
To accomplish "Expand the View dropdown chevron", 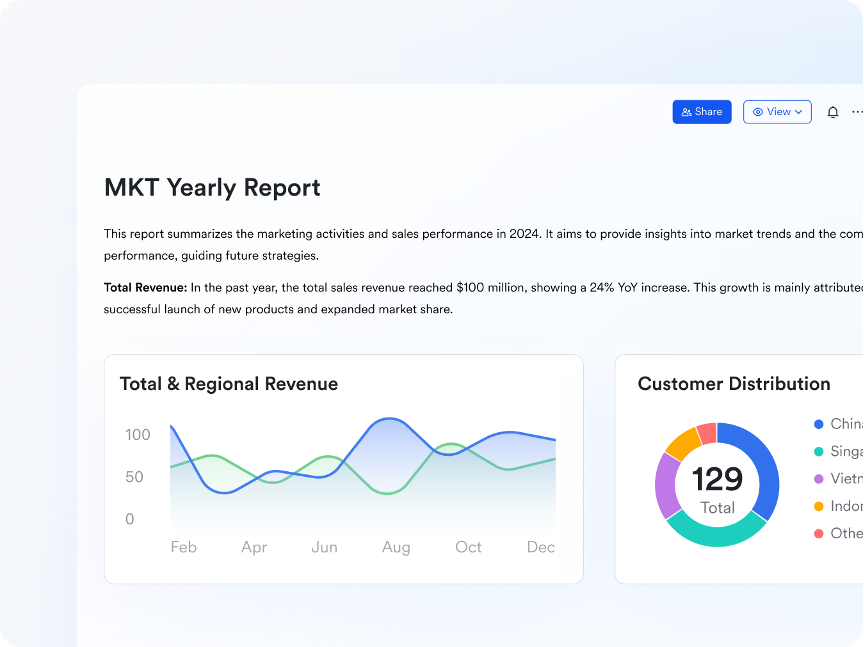I will [x=799, y=112].
